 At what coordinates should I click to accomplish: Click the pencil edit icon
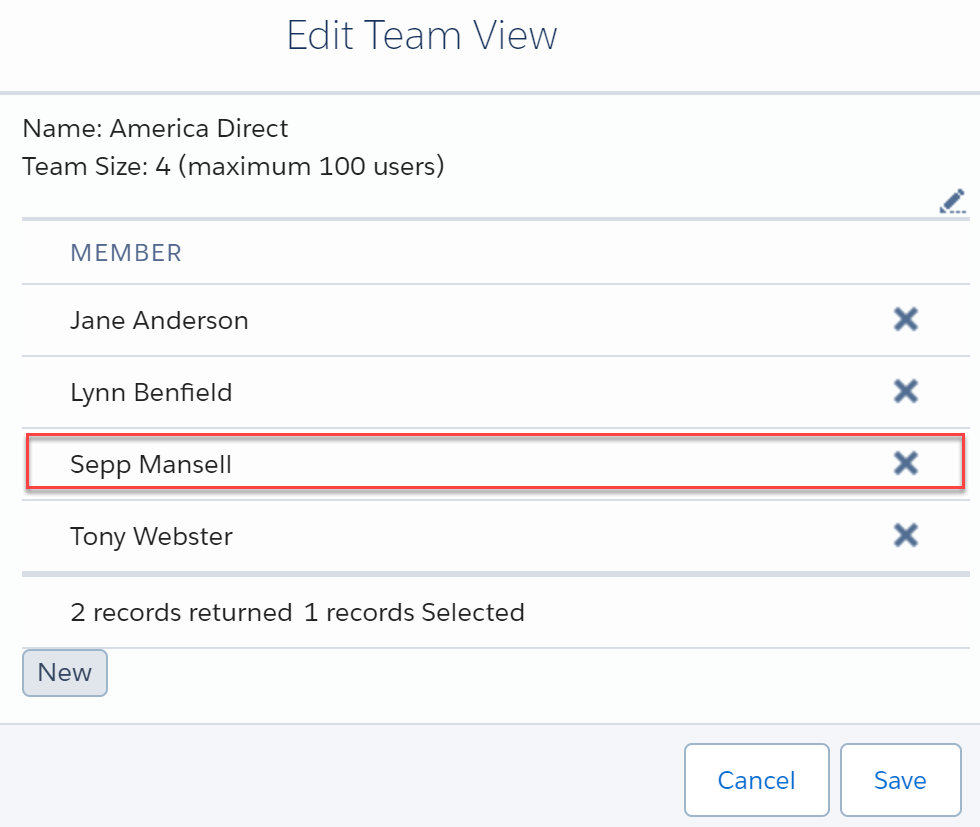(952, 201)
